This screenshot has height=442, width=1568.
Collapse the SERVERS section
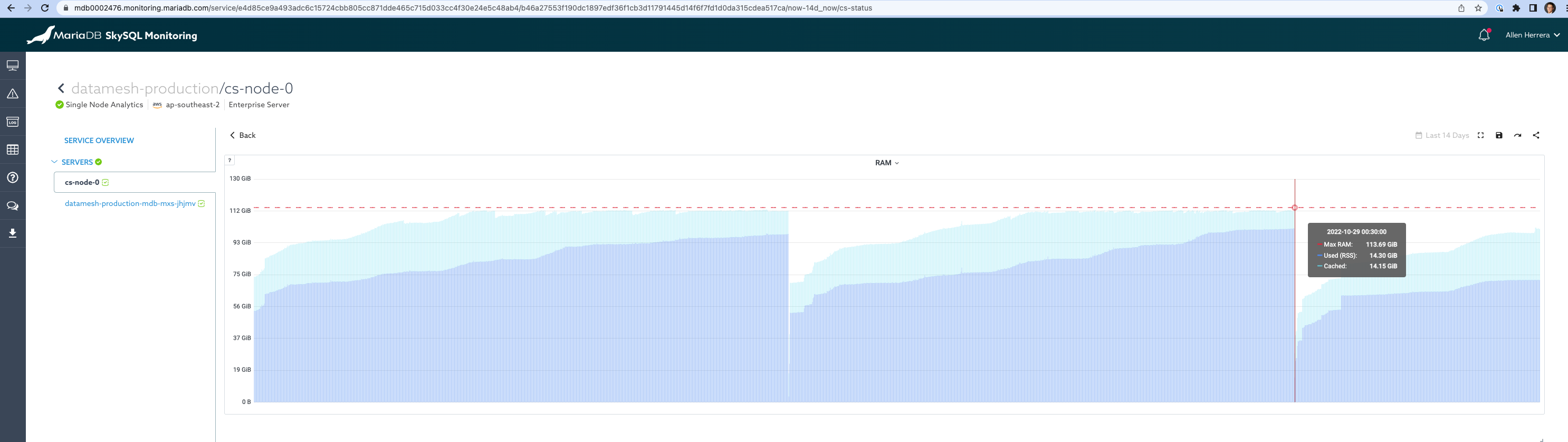pos(55,162)
